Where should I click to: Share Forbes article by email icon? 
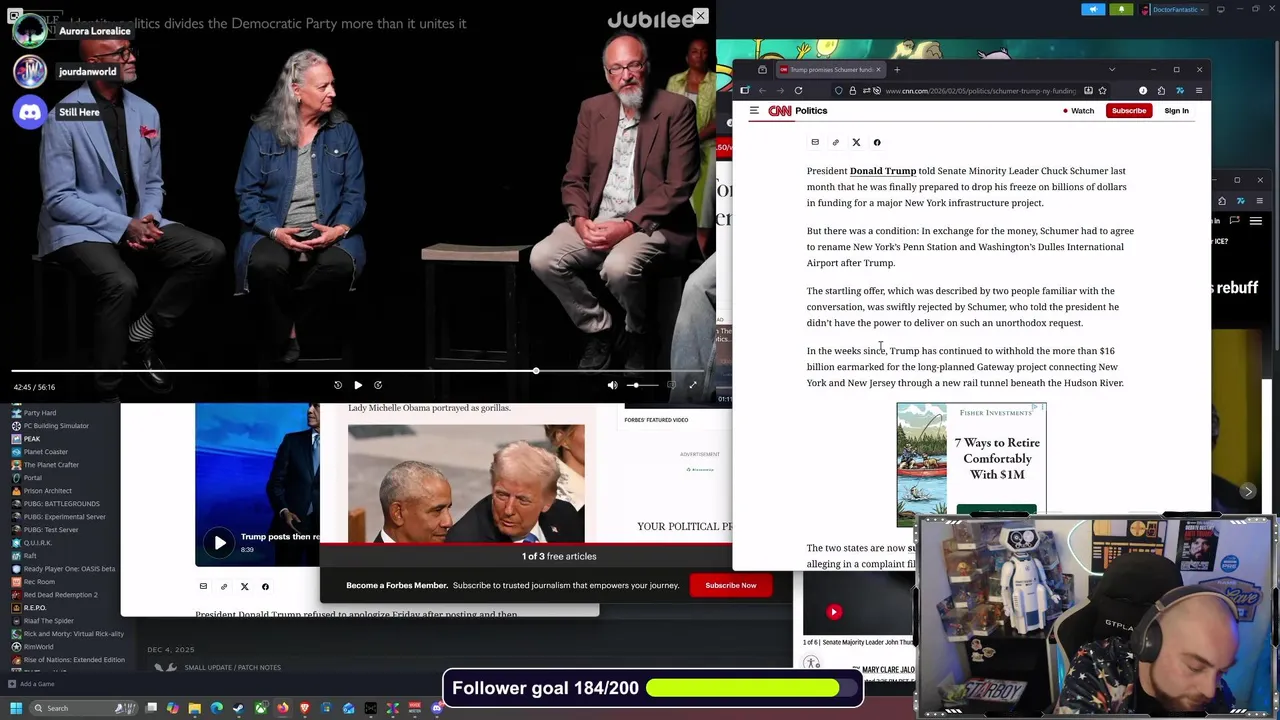203,587
